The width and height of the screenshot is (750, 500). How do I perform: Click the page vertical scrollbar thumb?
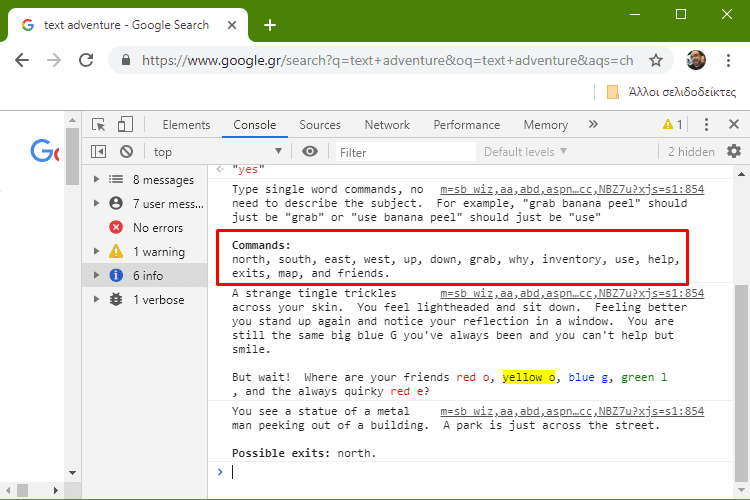coord(72,156)
